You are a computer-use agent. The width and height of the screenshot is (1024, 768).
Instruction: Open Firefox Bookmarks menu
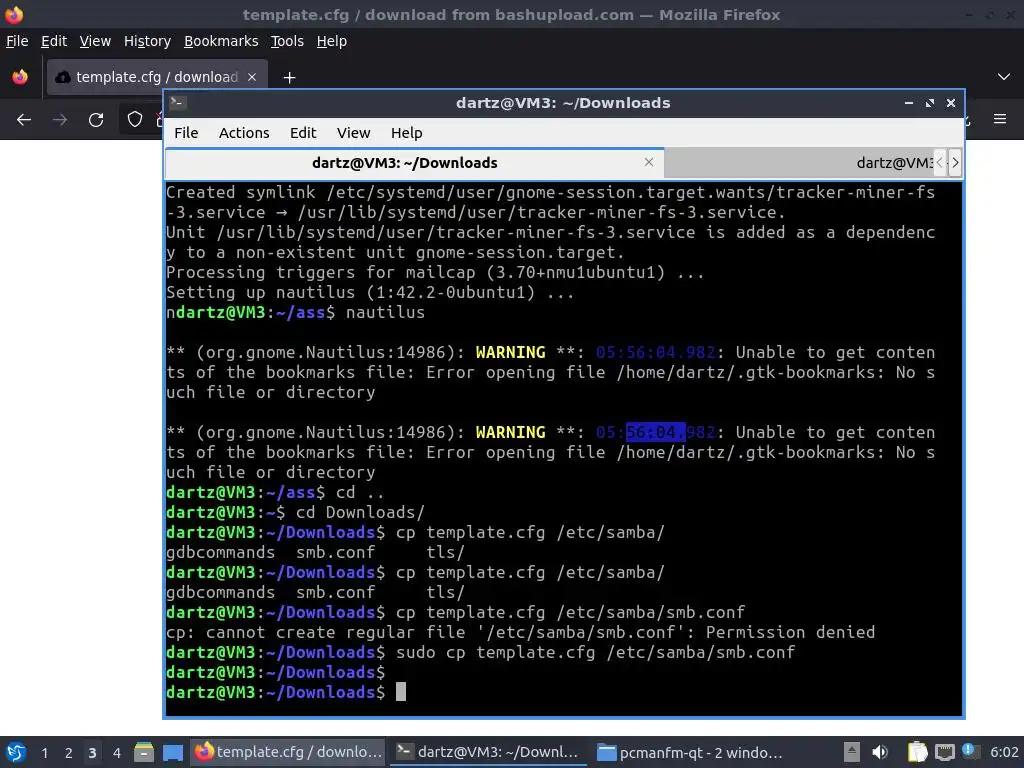[221, 41]
